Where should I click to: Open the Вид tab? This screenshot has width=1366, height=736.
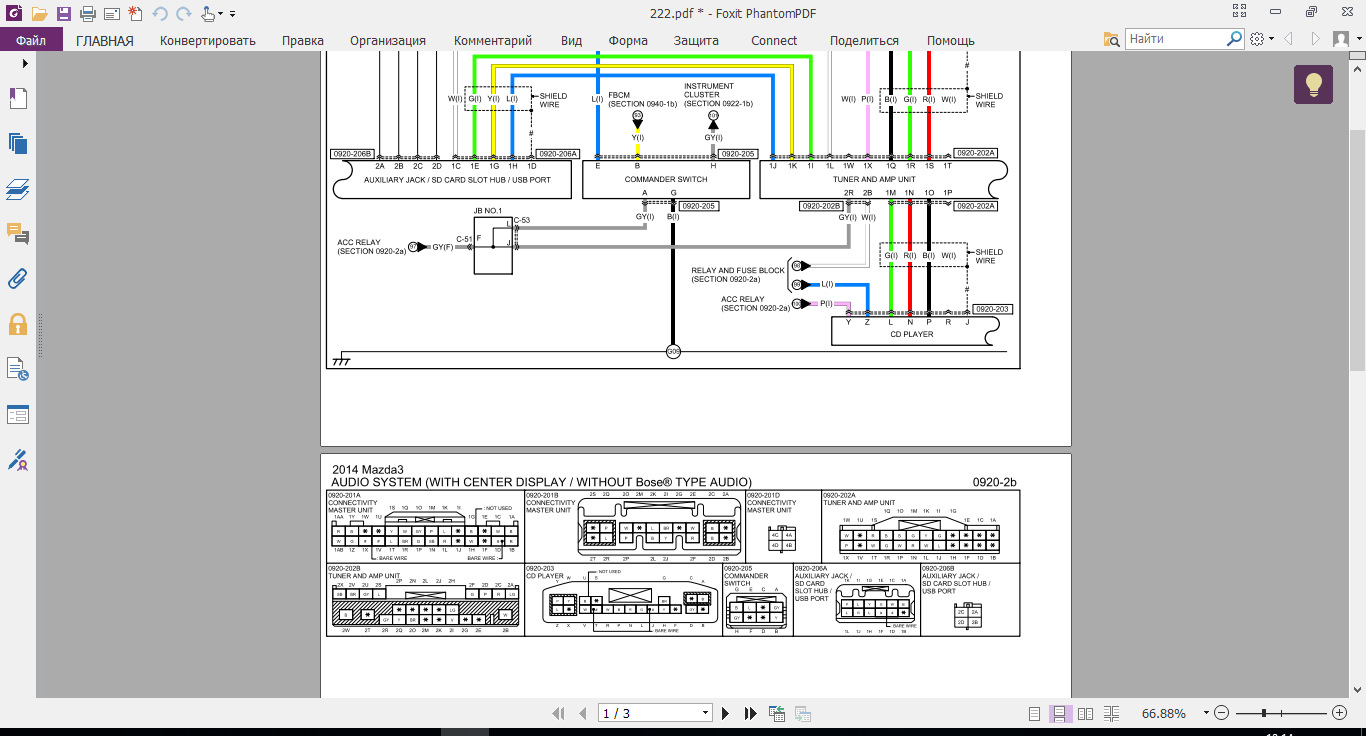(571, 40)
